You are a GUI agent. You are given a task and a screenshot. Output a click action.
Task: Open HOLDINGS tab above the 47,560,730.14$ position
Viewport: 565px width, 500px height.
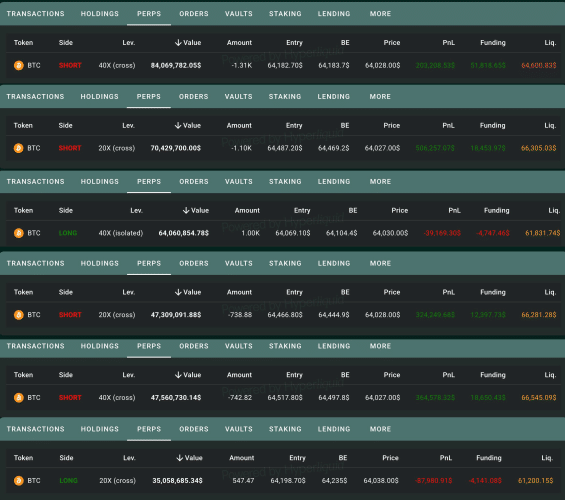(x=99, y=346)
